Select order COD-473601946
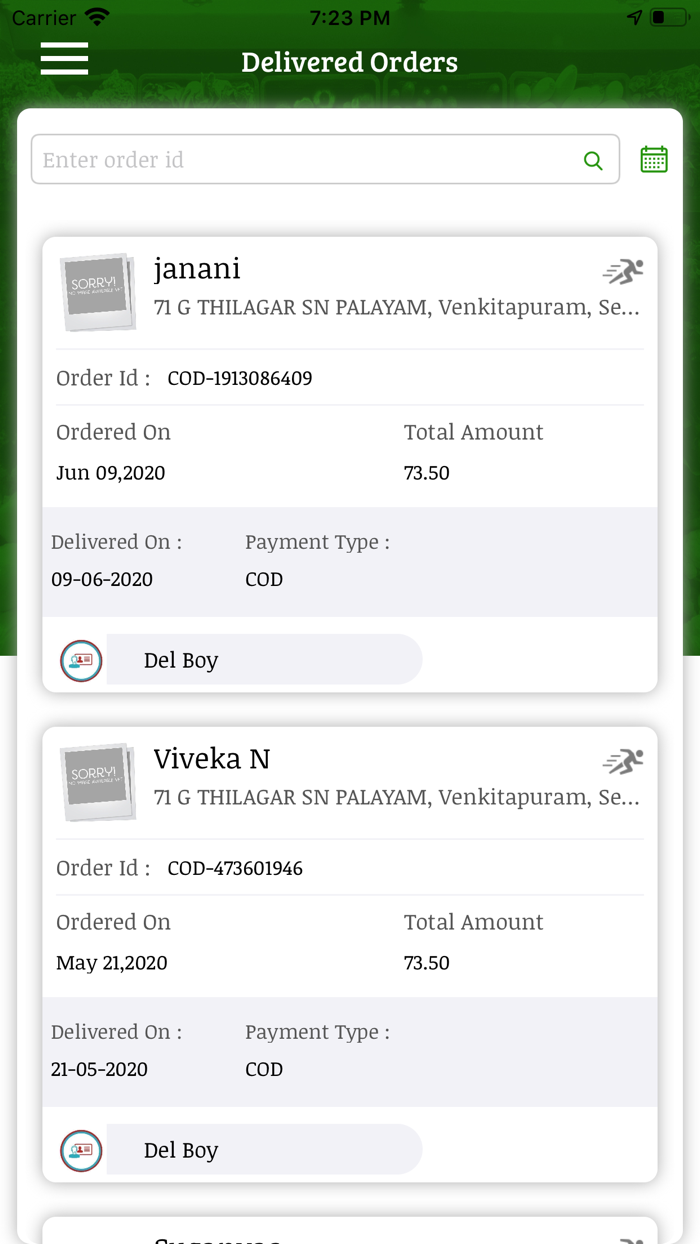700x1244 pixels. [x=235, y=868]
